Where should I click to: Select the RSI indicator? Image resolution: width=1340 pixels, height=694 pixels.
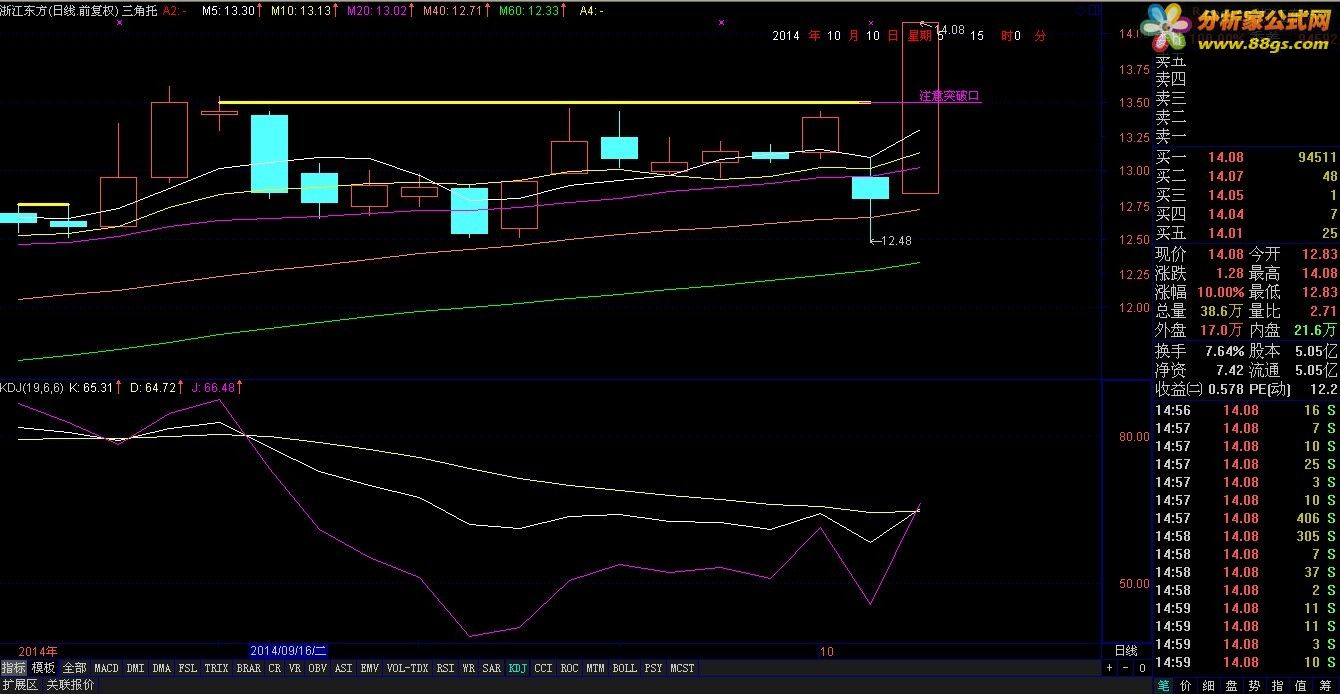(x=445, y=668)
